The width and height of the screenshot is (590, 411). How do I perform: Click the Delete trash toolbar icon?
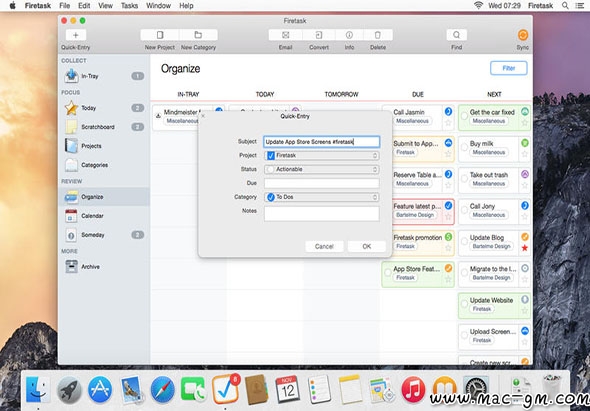click(378, 35)
